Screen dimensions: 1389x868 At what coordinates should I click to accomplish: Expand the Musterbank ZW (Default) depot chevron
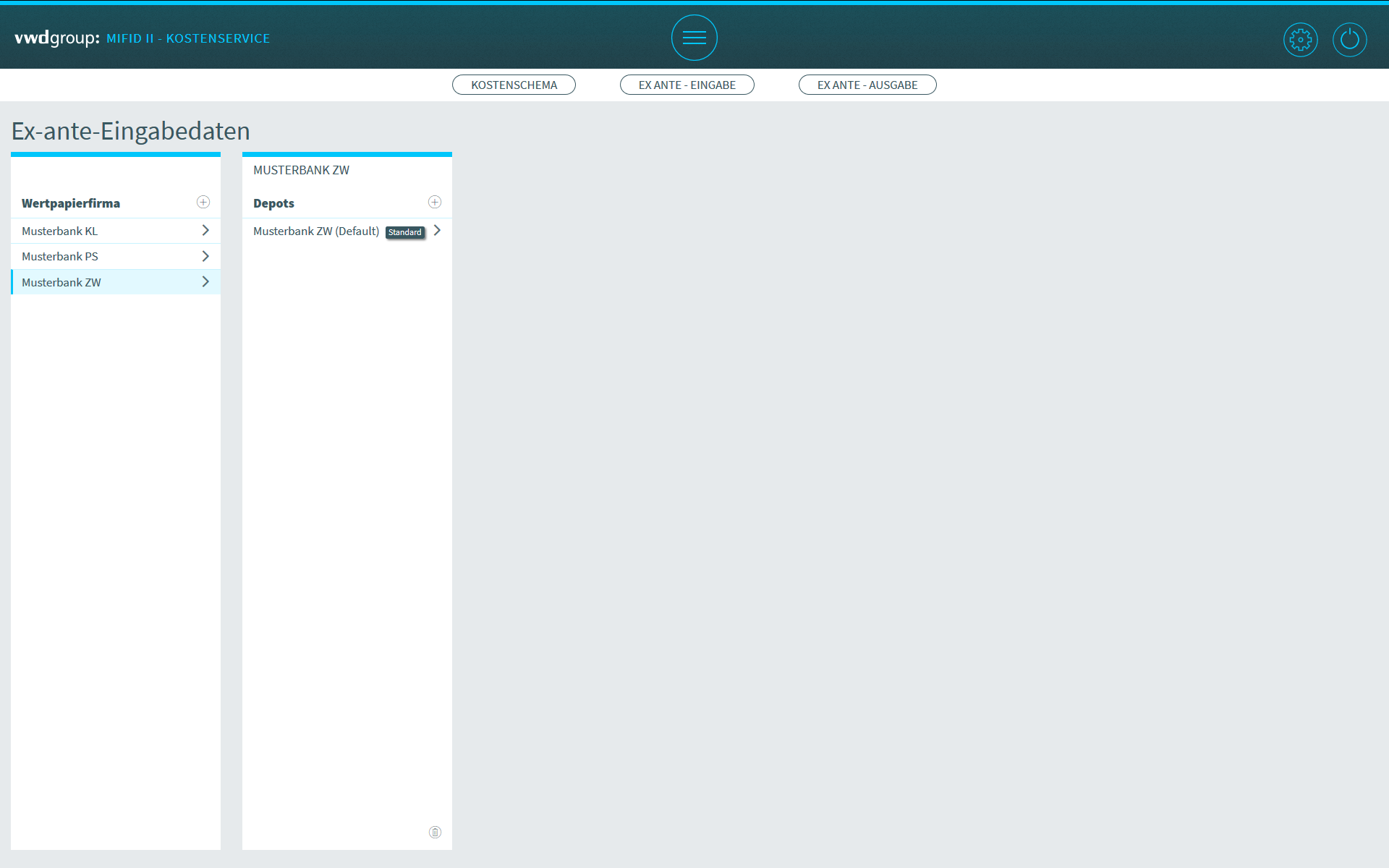pyautogui.click(x=437, y=231)
